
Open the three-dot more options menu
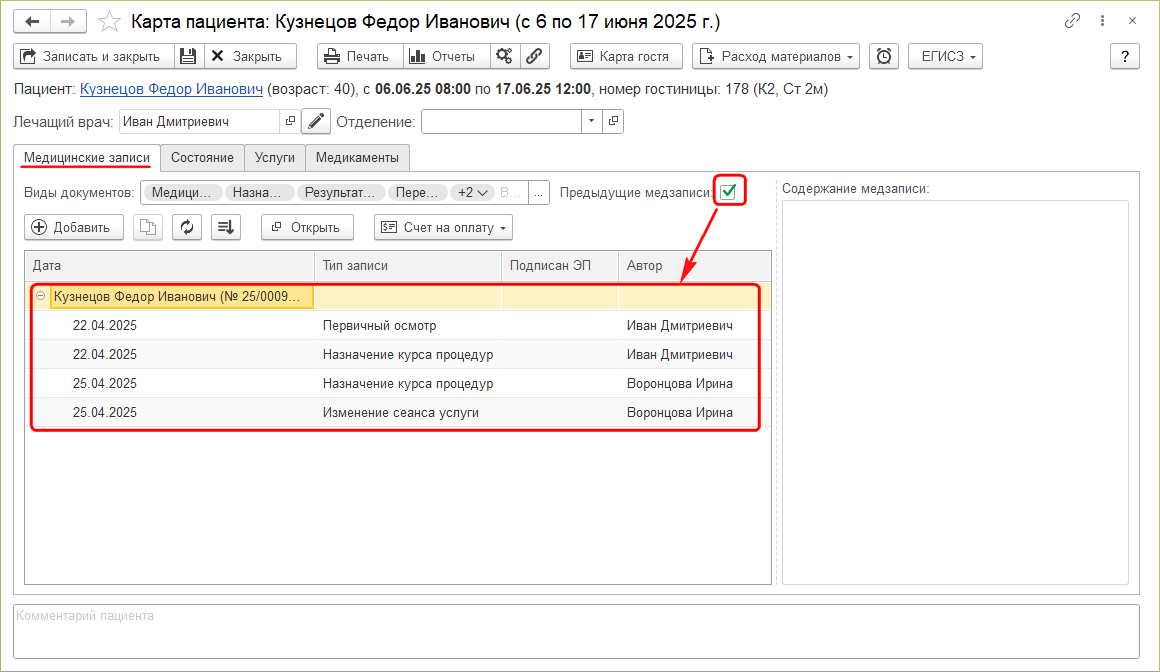[1102, 21]
